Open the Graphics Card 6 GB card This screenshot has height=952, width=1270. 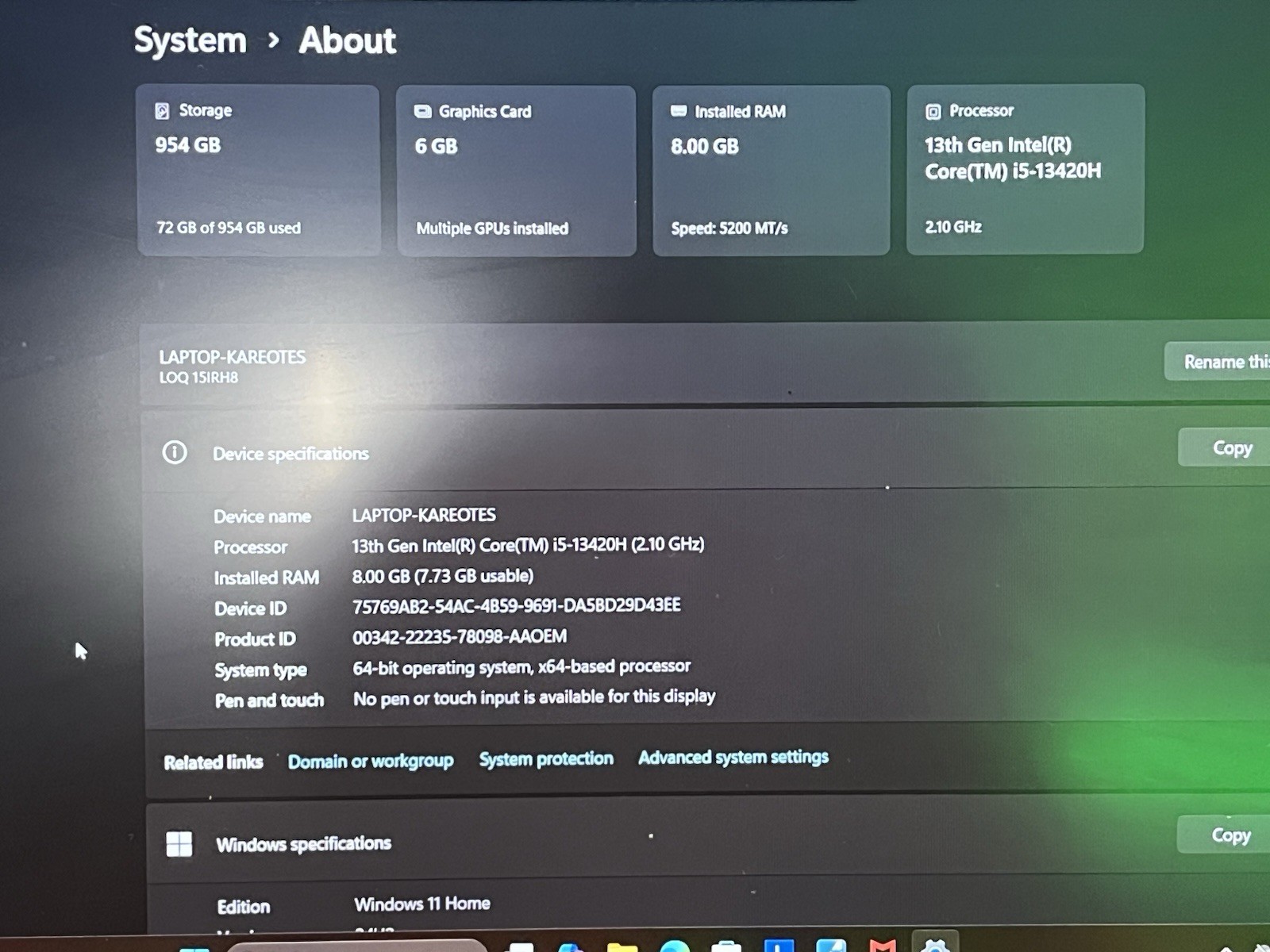pyautogui.click(x=516, y=171)
